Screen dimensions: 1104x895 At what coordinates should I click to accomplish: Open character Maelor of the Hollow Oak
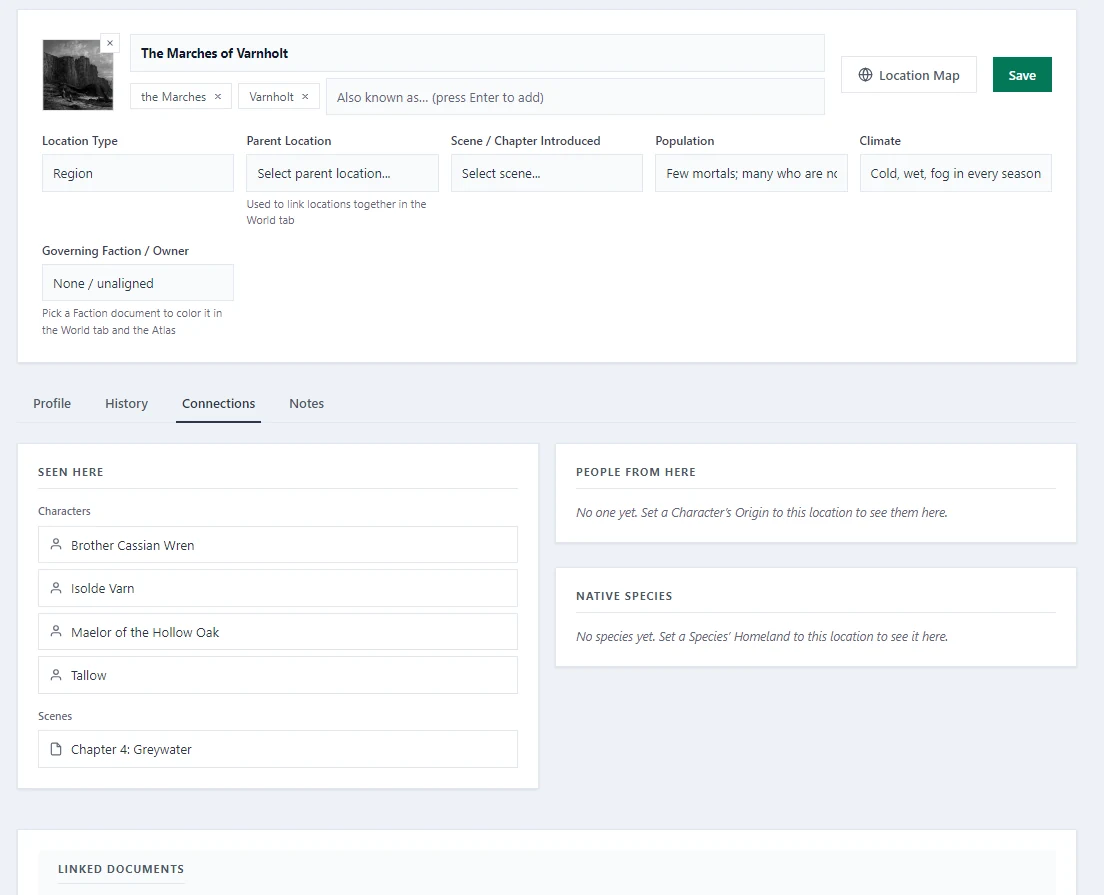pos(277,632)
